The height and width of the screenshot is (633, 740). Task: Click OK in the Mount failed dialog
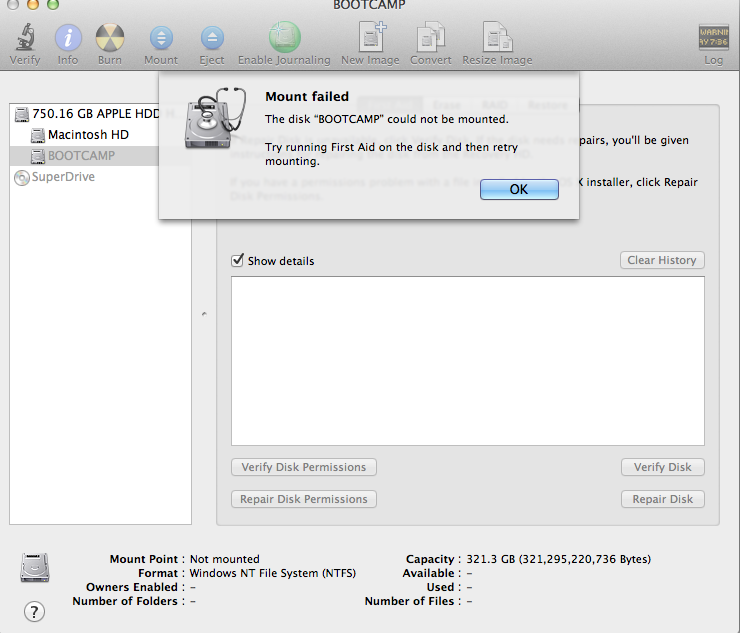click(x=519, y=189)
